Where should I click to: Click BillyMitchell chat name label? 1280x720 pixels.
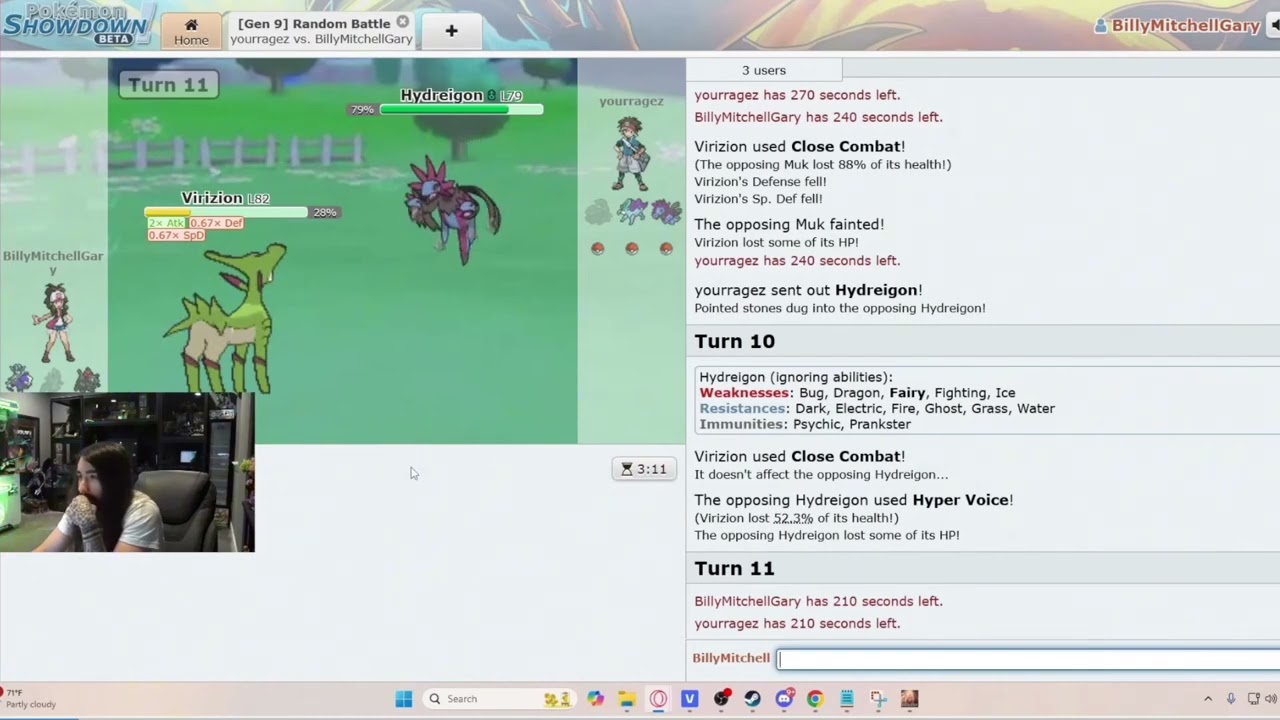coord(731,658)
